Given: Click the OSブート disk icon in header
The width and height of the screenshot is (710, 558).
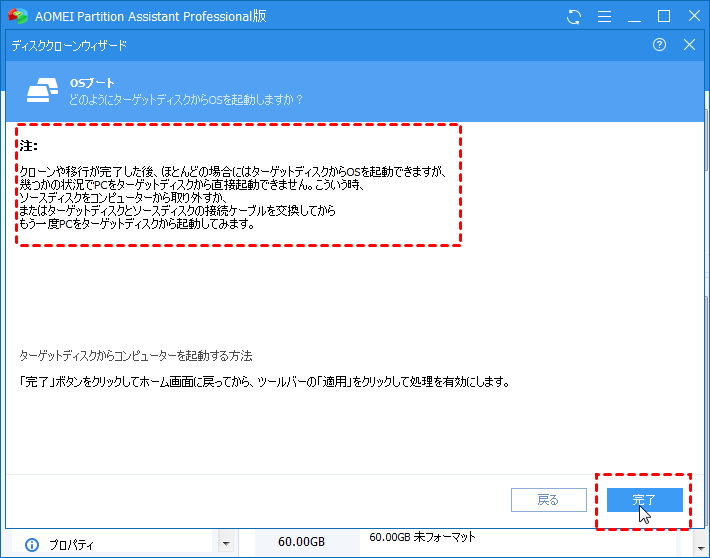Looking at the screenshot, I should [x=43, y=90].
